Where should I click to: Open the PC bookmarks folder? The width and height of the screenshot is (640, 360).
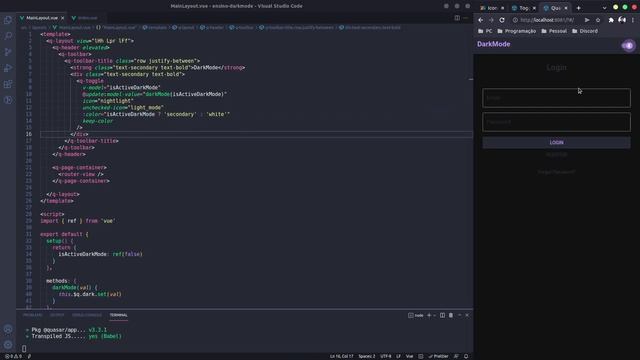(485, 31)
